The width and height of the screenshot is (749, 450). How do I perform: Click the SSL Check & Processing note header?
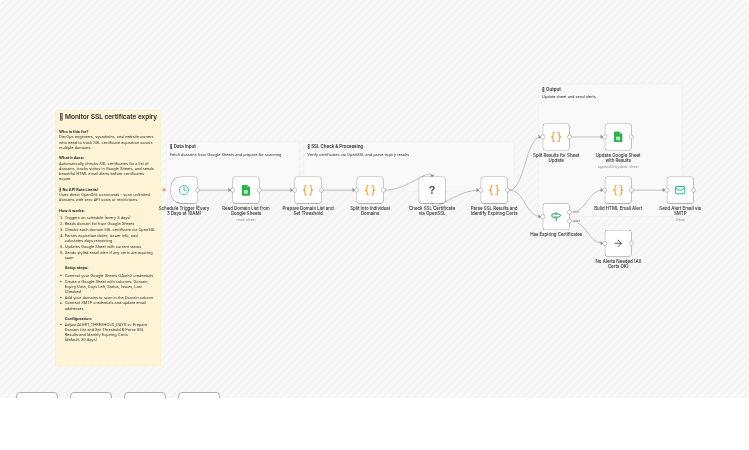pyautogui.click(x=336, y=147)
